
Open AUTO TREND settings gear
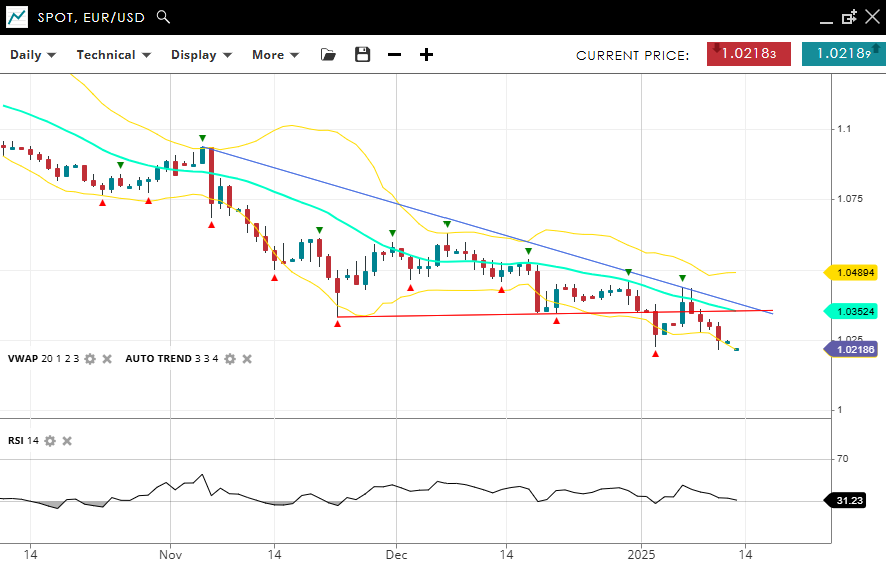229,359
